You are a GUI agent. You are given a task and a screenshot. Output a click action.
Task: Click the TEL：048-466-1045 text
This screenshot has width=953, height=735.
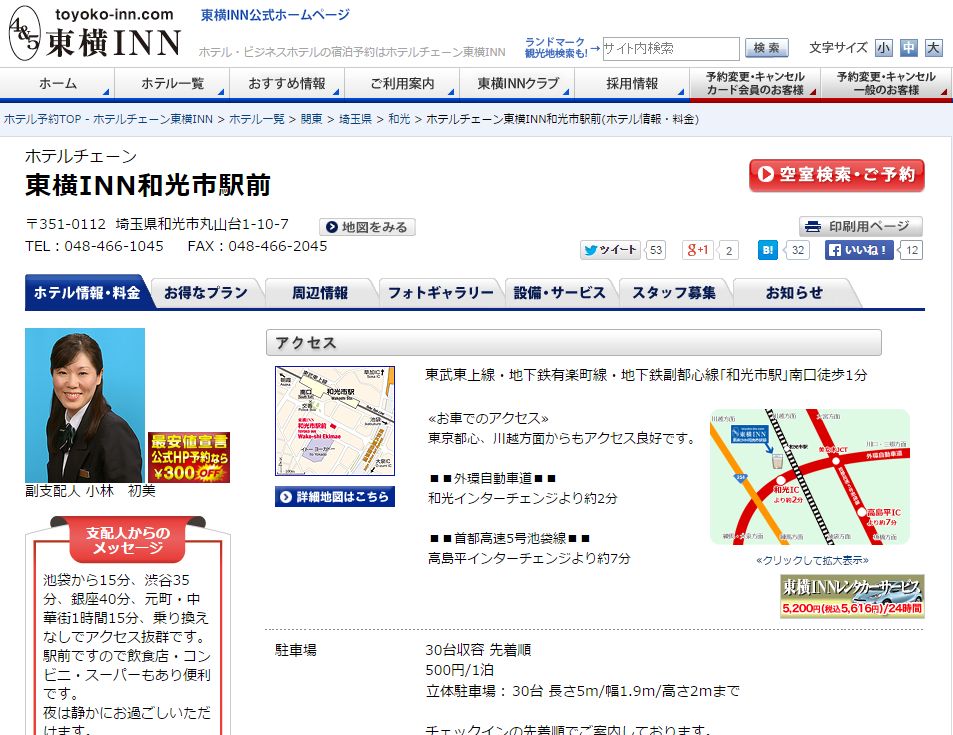point(94,246)
